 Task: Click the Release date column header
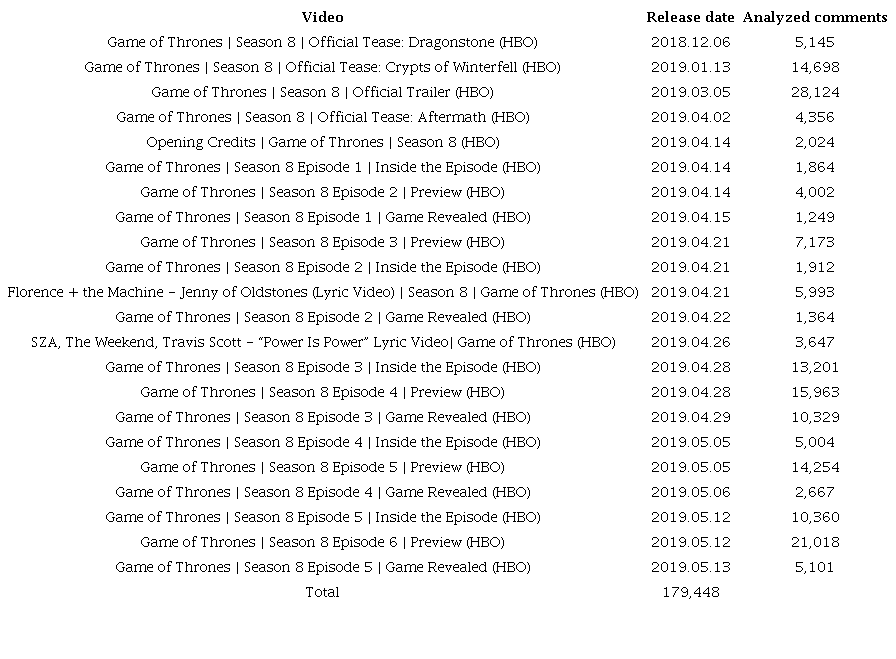tap(690, 17)
